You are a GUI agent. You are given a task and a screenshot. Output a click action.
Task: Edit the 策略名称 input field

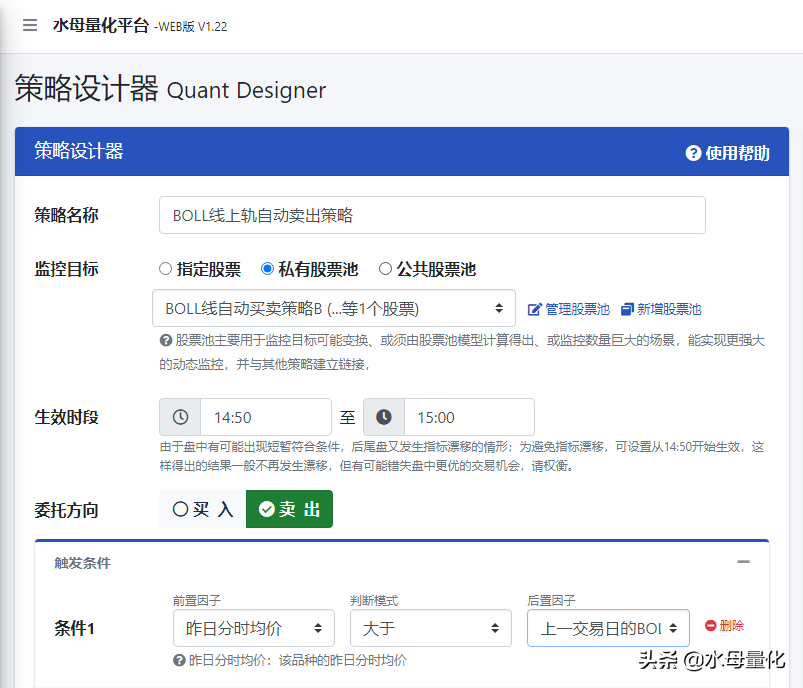click(x=432, y=215)
